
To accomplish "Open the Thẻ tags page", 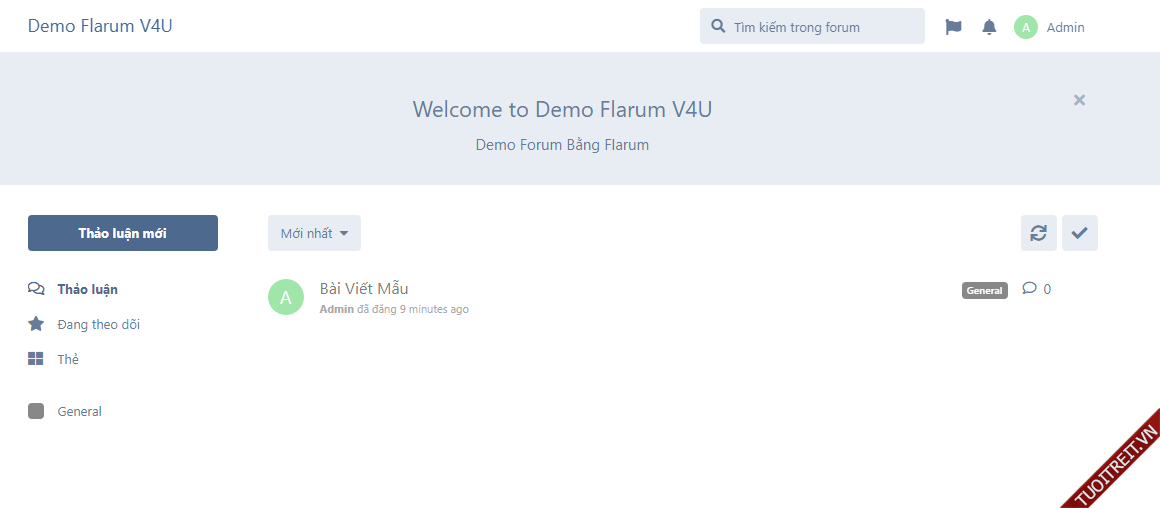I will (x=68, y=359).
